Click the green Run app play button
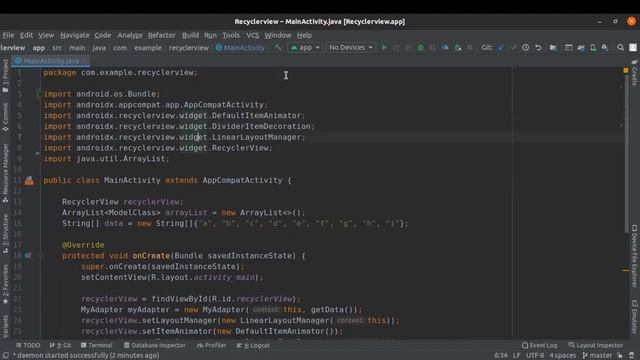The height and width of the screenshot is (360, 640). pos(384,48)
